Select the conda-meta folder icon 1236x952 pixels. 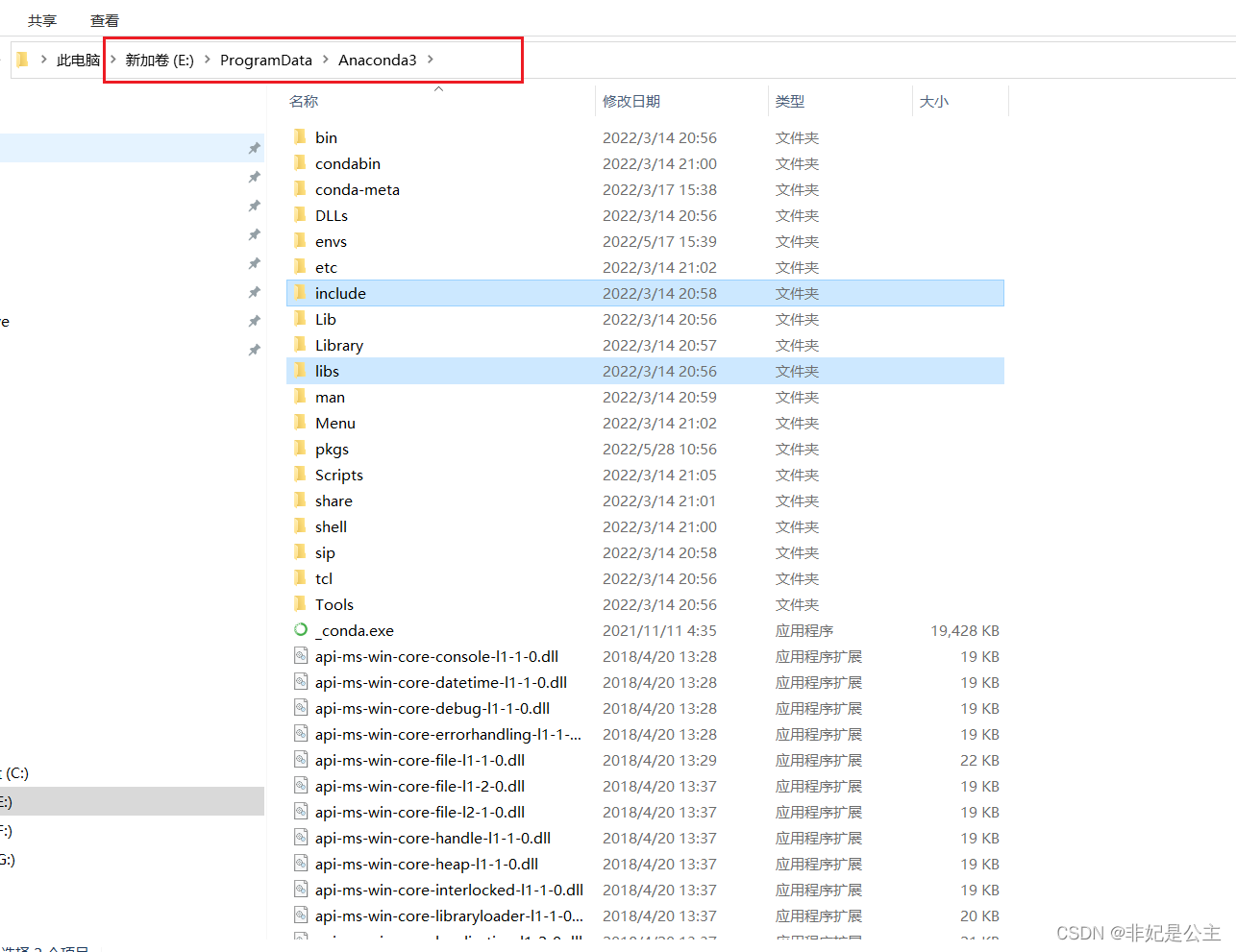[300, 188]
